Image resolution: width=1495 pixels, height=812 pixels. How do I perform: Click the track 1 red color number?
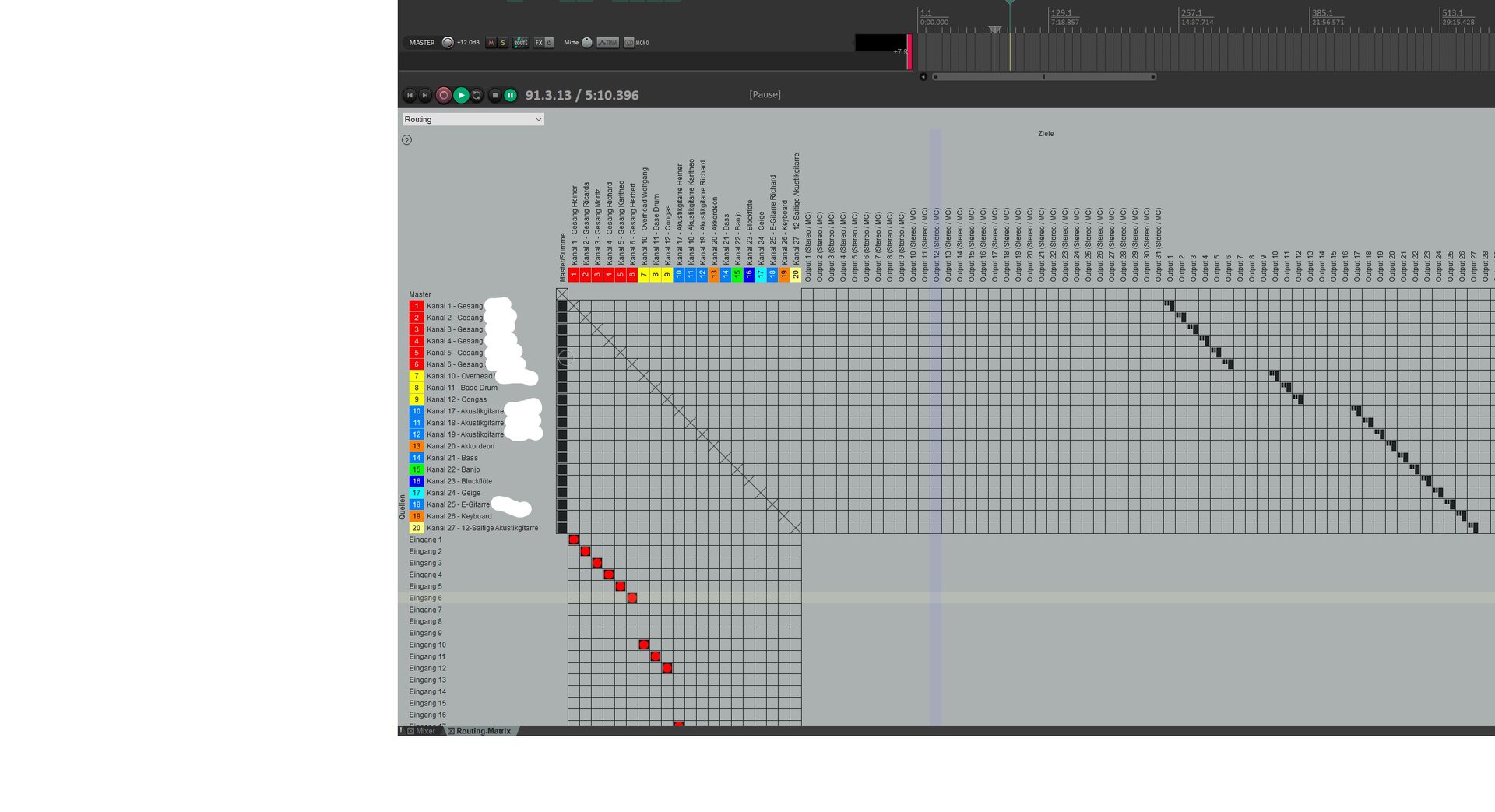(417, 306)
